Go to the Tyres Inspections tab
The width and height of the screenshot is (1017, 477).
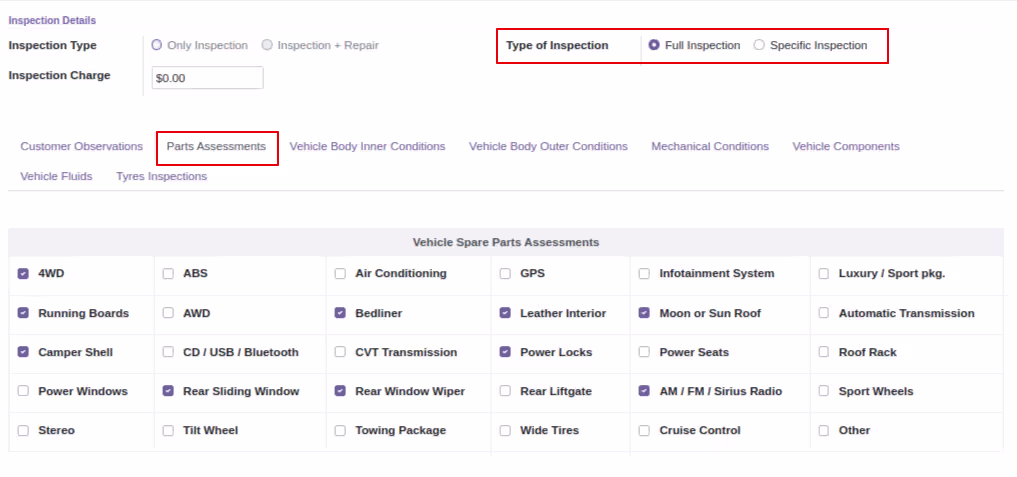[162, 177]
